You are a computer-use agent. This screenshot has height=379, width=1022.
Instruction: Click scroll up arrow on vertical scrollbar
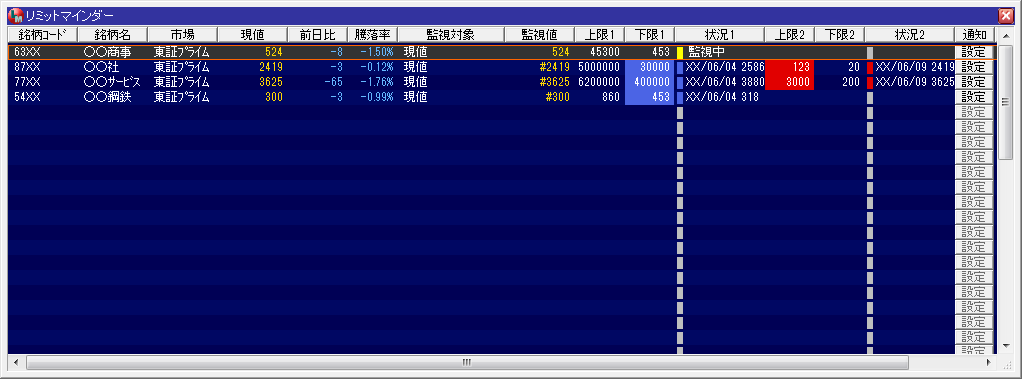click(x=1005, y=50)
